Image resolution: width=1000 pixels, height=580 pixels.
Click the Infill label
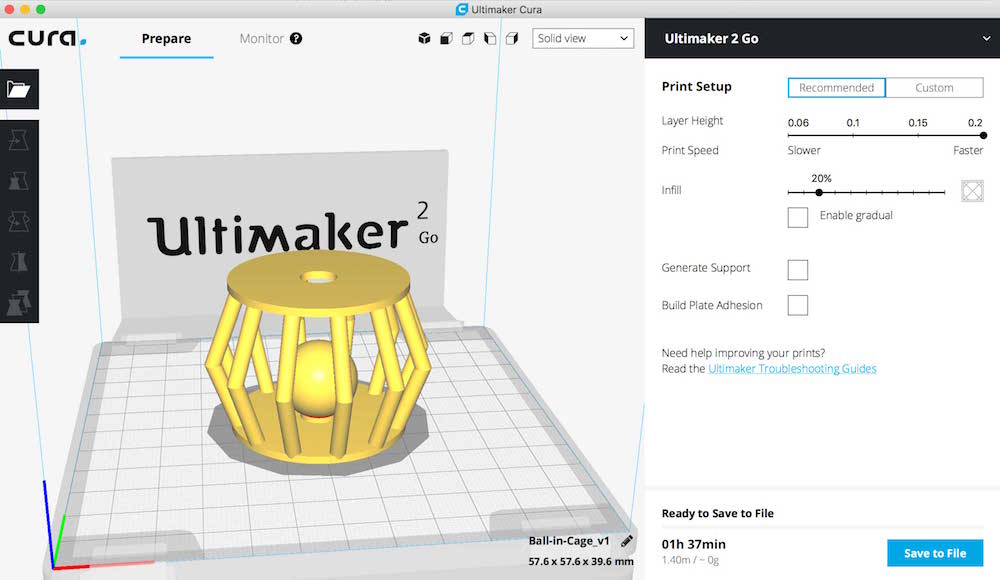click(671, 190)
